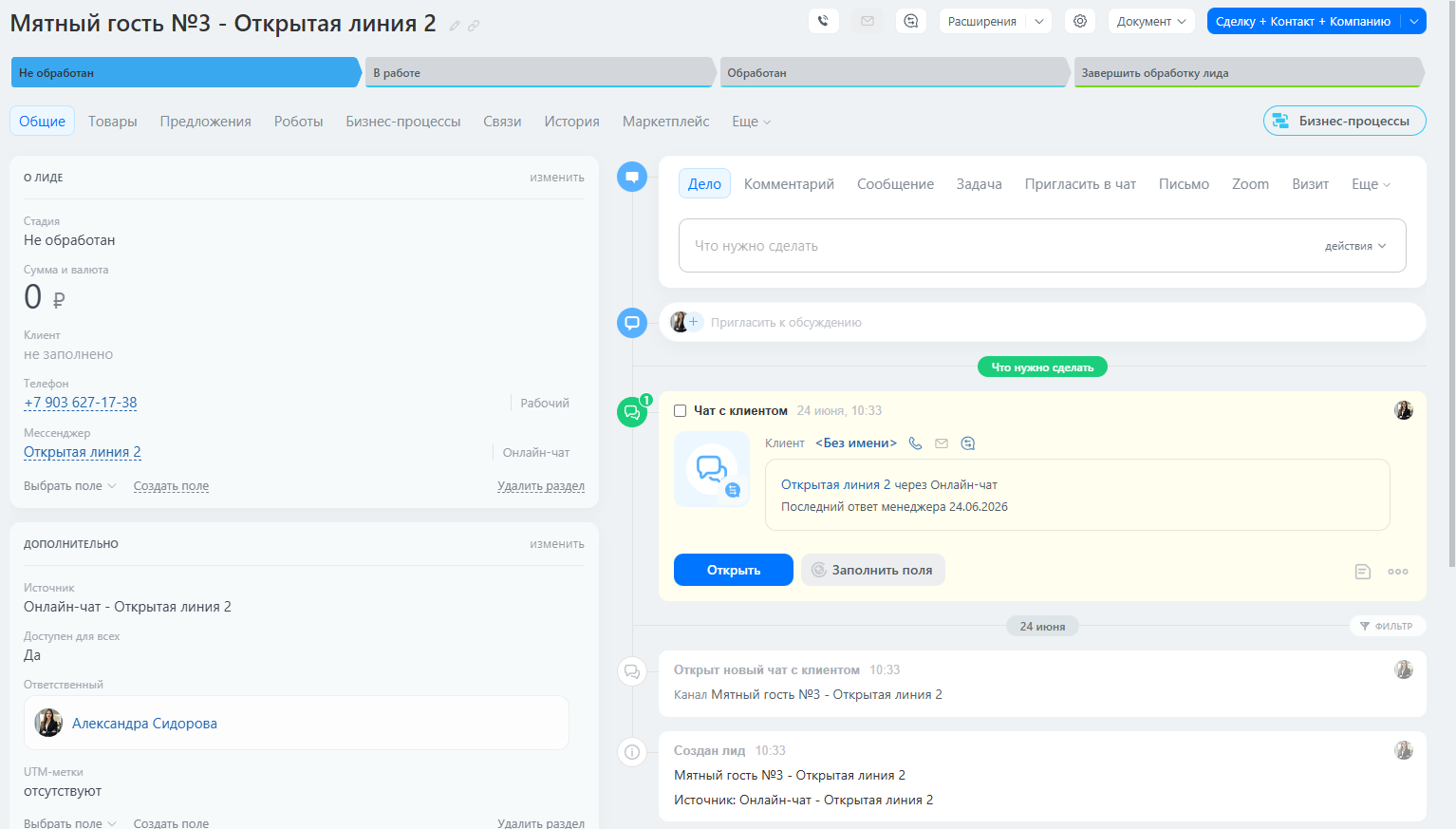
Task: Open the chat icon in top toolbar
Action: tap(911, 21)
